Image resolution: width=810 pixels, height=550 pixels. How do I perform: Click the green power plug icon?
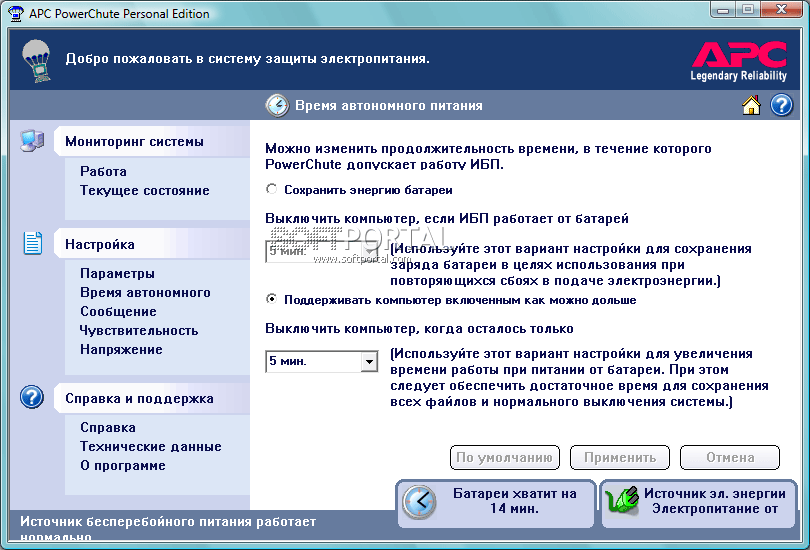click(x=622, y=500)
